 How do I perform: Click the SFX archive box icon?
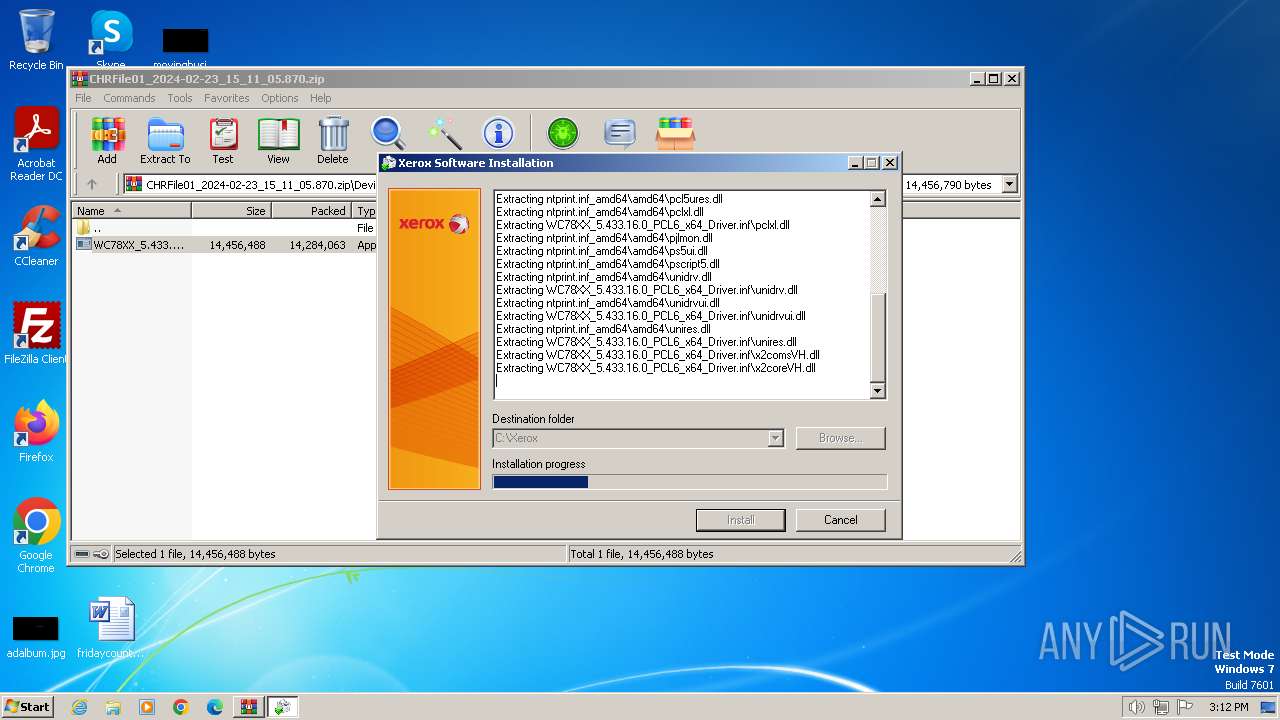click(676, 133)
